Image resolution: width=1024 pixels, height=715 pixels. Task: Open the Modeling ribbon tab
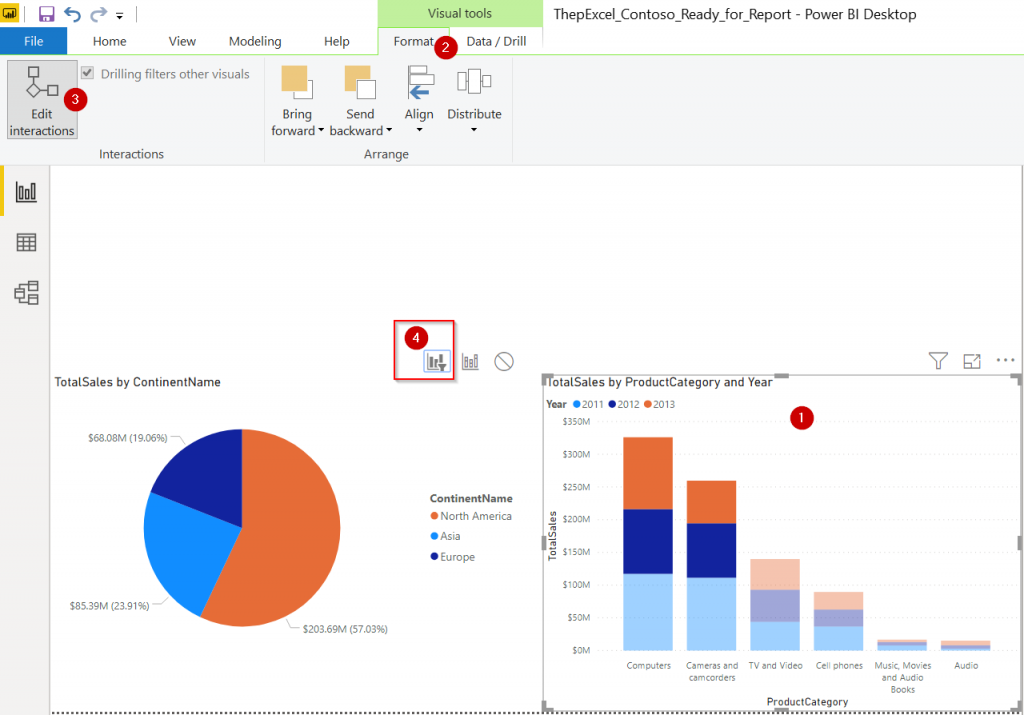pos(255,41)
